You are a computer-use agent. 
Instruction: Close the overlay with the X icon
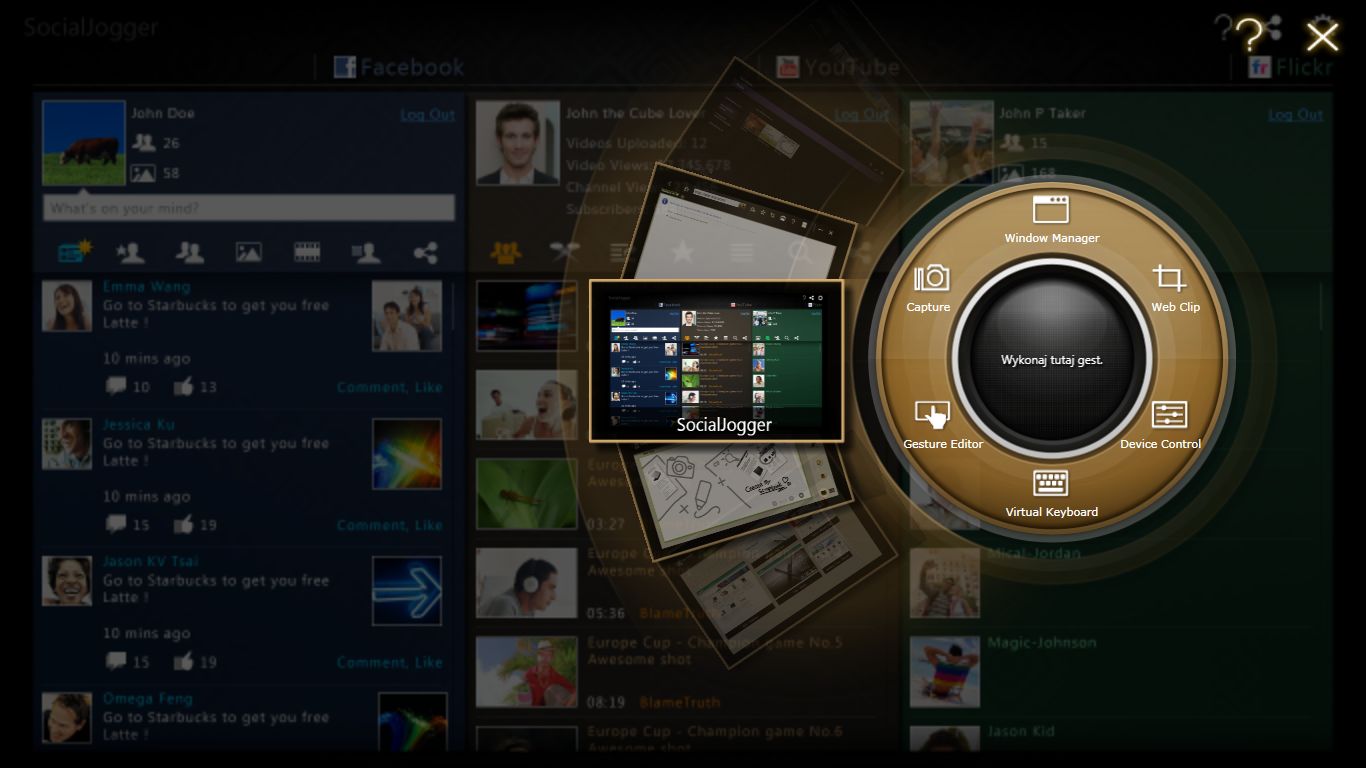[1322, 37]
